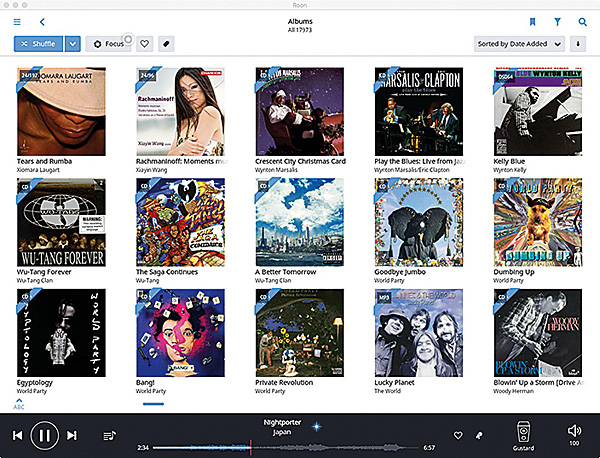Image resolution: width=600 pixels, height=458 pixels.
Task: Open Dumbing Up album cover
Action: (x=538, y=222)
